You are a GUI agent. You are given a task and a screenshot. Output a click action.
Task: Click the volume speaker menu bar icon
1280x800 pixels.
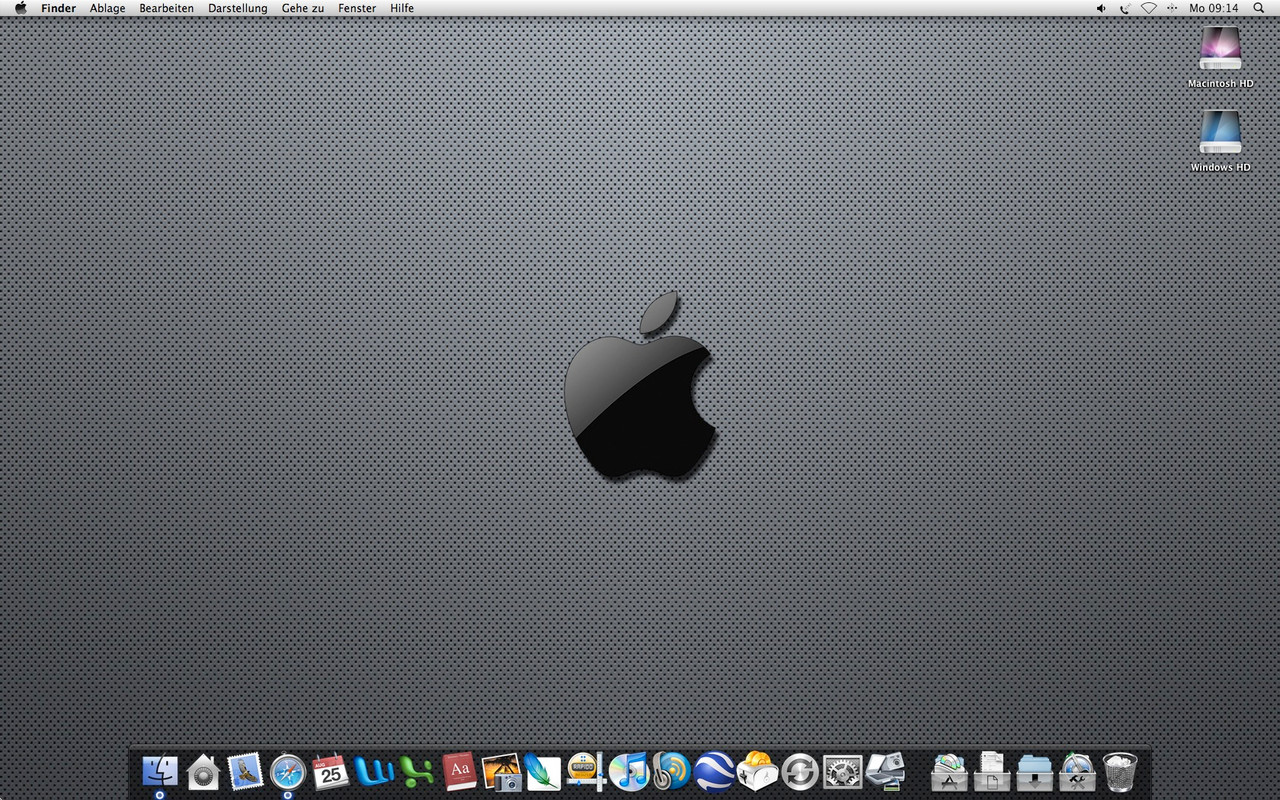[1101, 8]
